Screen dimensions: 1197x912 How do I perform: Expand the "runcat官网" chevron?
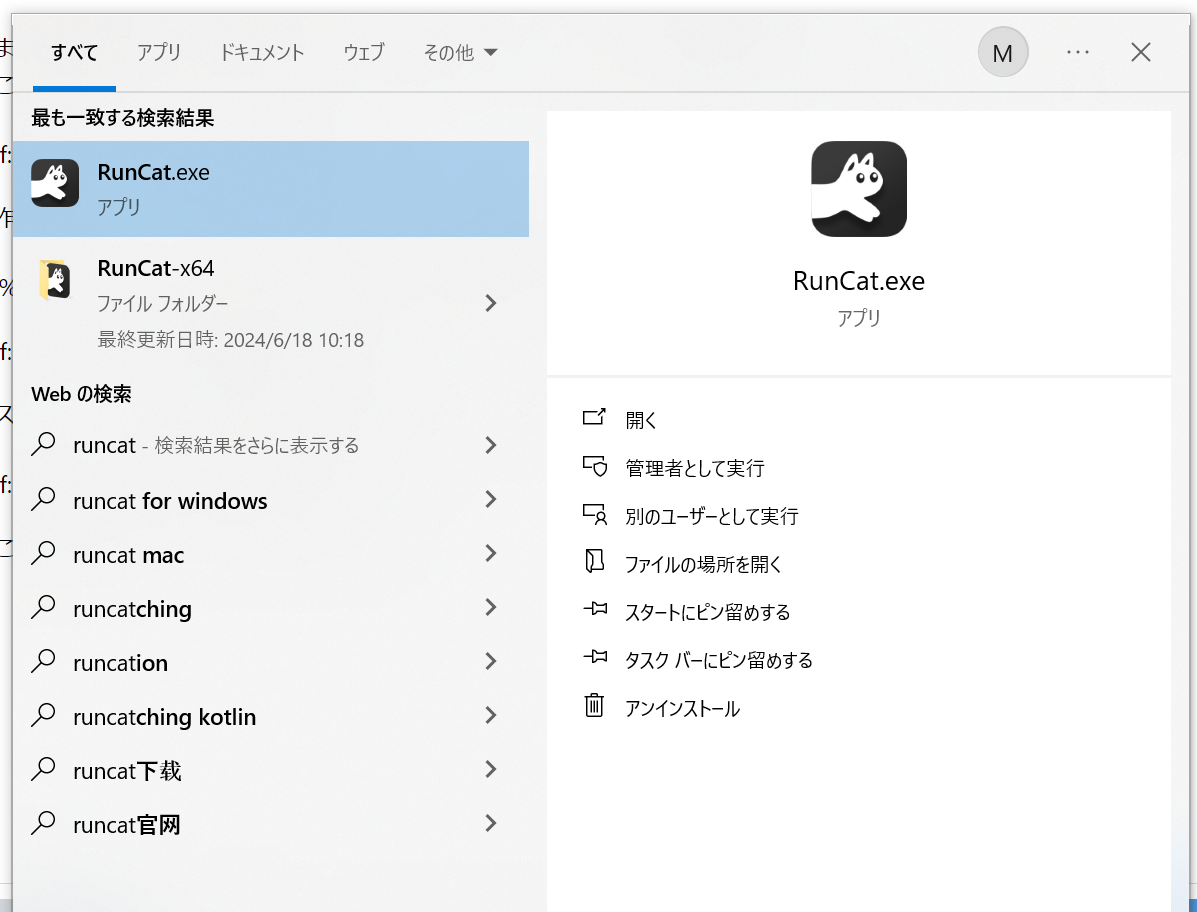tap(491, 823)
